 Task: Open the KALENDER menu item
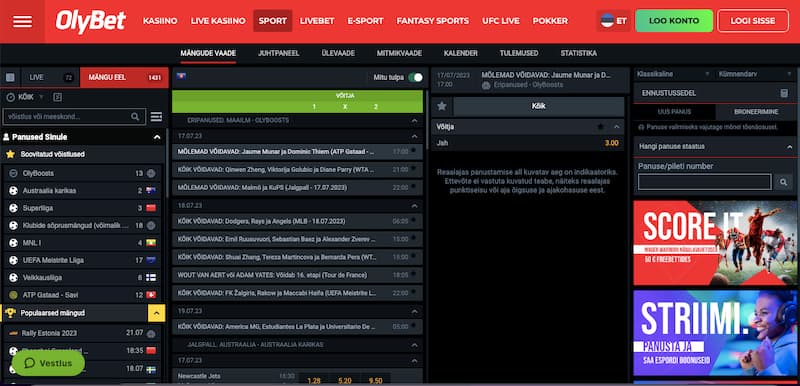pos(461,53)
